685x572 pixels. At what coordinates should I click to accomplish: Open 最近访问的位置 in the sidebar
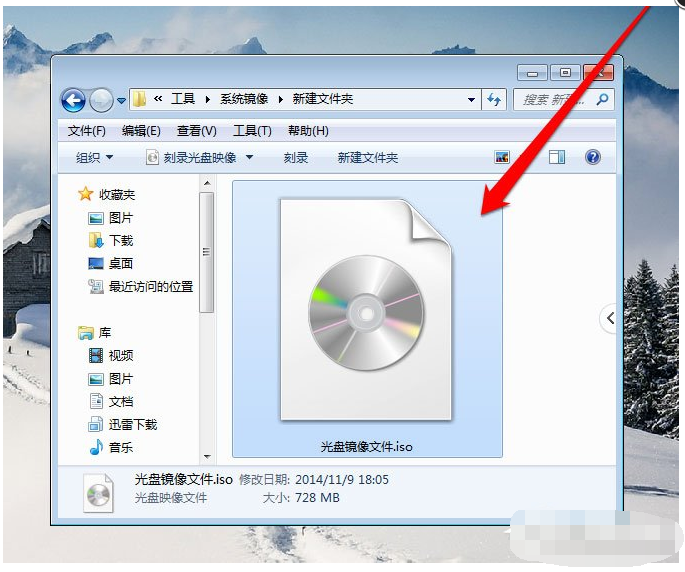pyautogui.click(x=151, y=287)
